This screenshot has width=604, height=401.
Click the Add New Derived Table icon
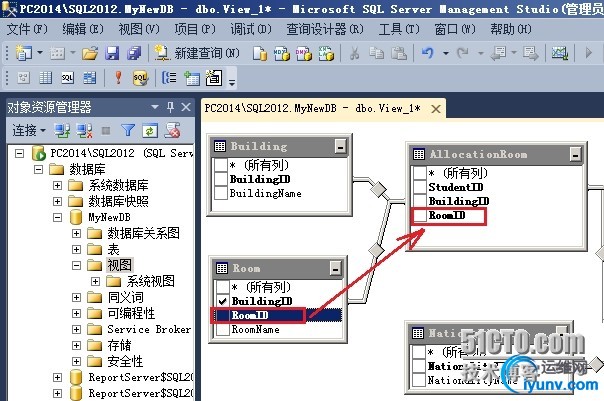click(x=214, y=78)
